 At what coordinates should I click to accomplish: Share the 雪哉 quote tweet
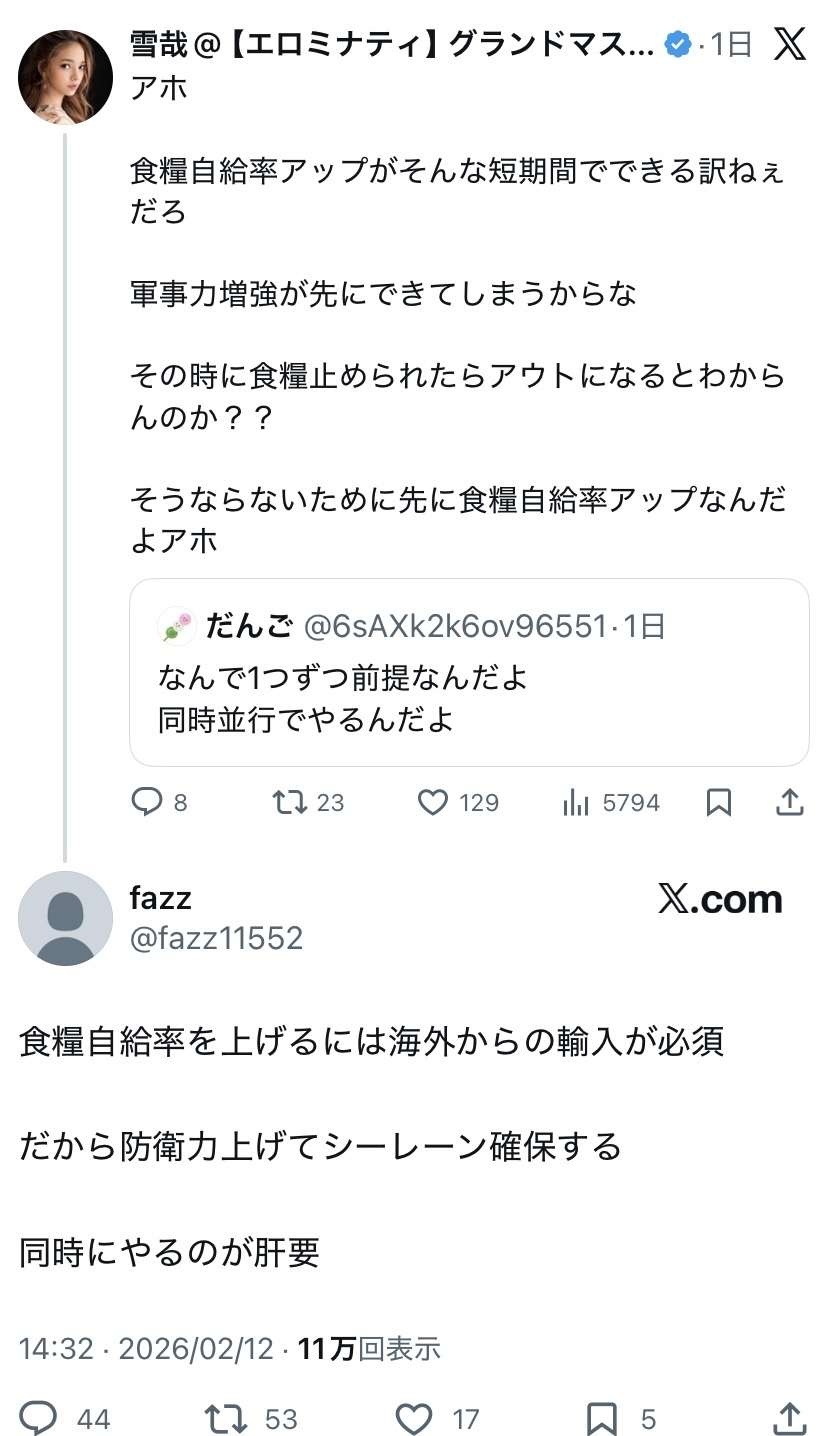tap(790, 802)
